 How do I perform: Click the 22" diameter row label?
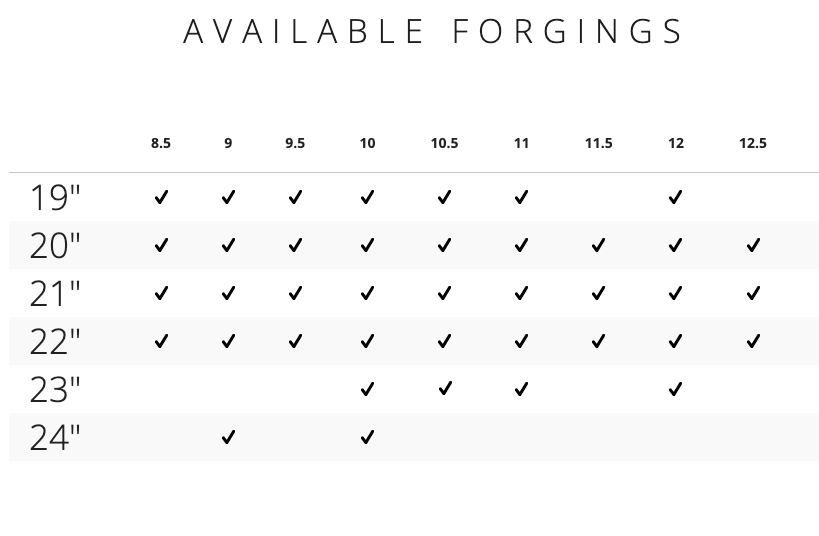pyautogui.click(x=55, y=342)
